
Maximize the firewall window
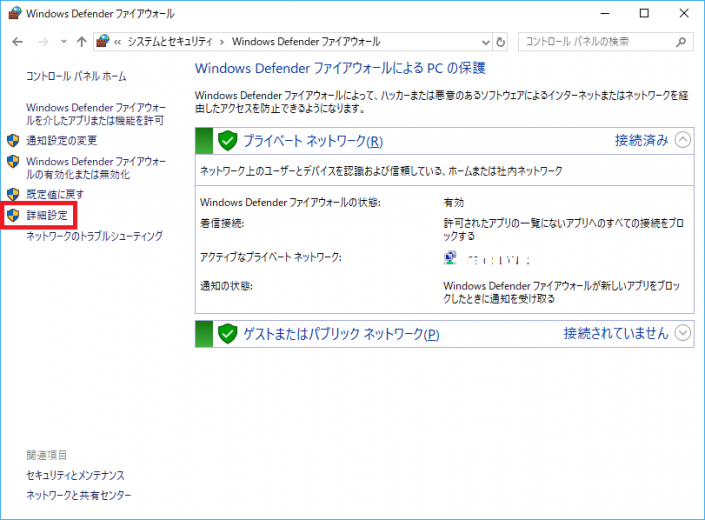point(644,13)
